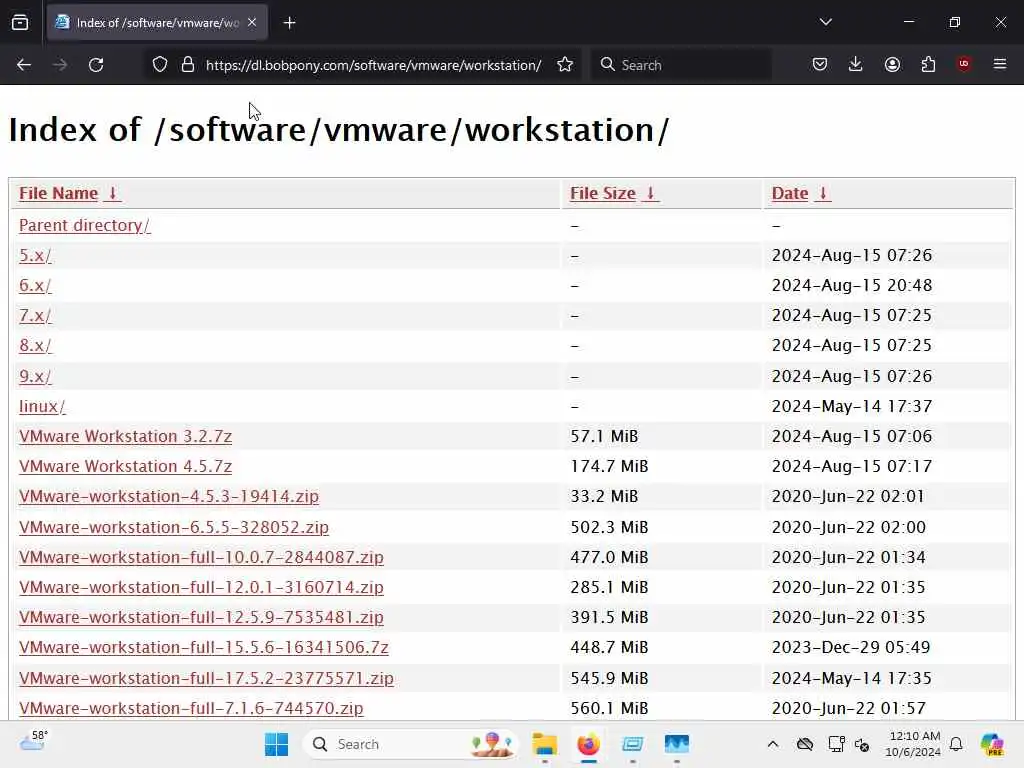1024x768 pixels.
Task: Download VMware-workstation-full-12.0.1-3160714.zip
Action: 201,587
